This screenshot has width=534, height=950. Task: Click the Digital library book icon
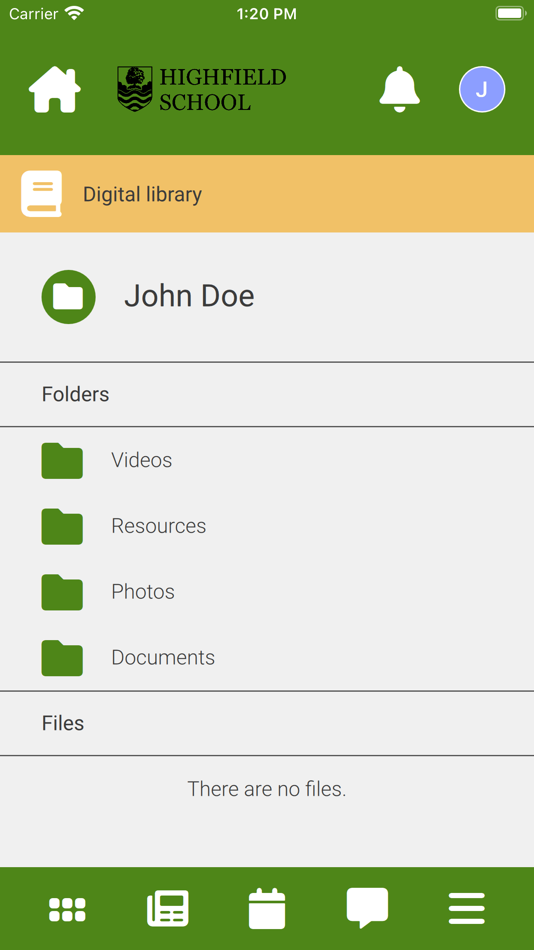coord(42,194)
